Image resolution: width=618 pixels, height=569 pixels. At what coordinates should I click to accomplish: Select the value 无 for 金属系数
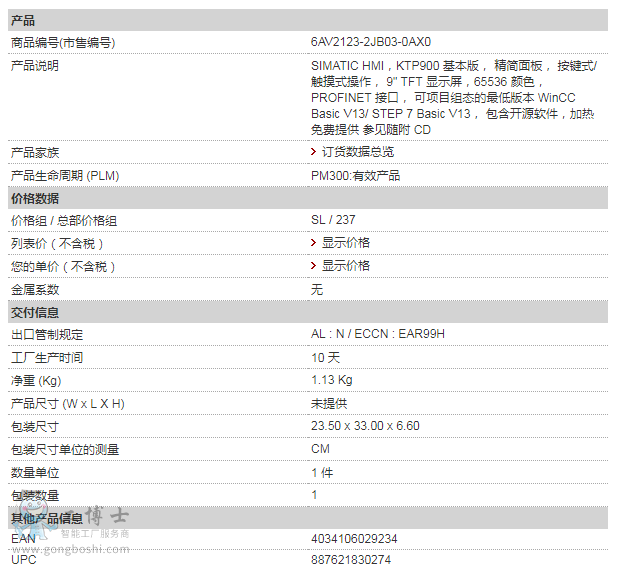pos(317,290)
